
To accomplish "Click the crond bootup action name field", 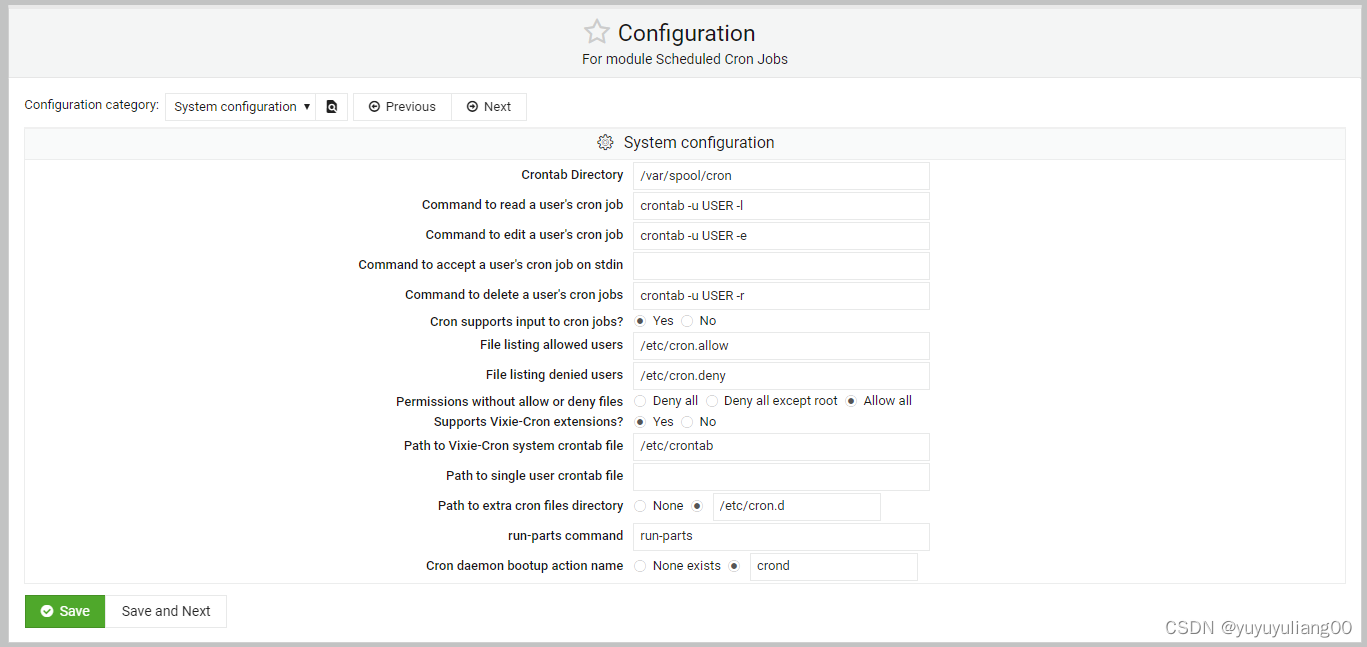I will pyautogui.click(x=833, y=566).
